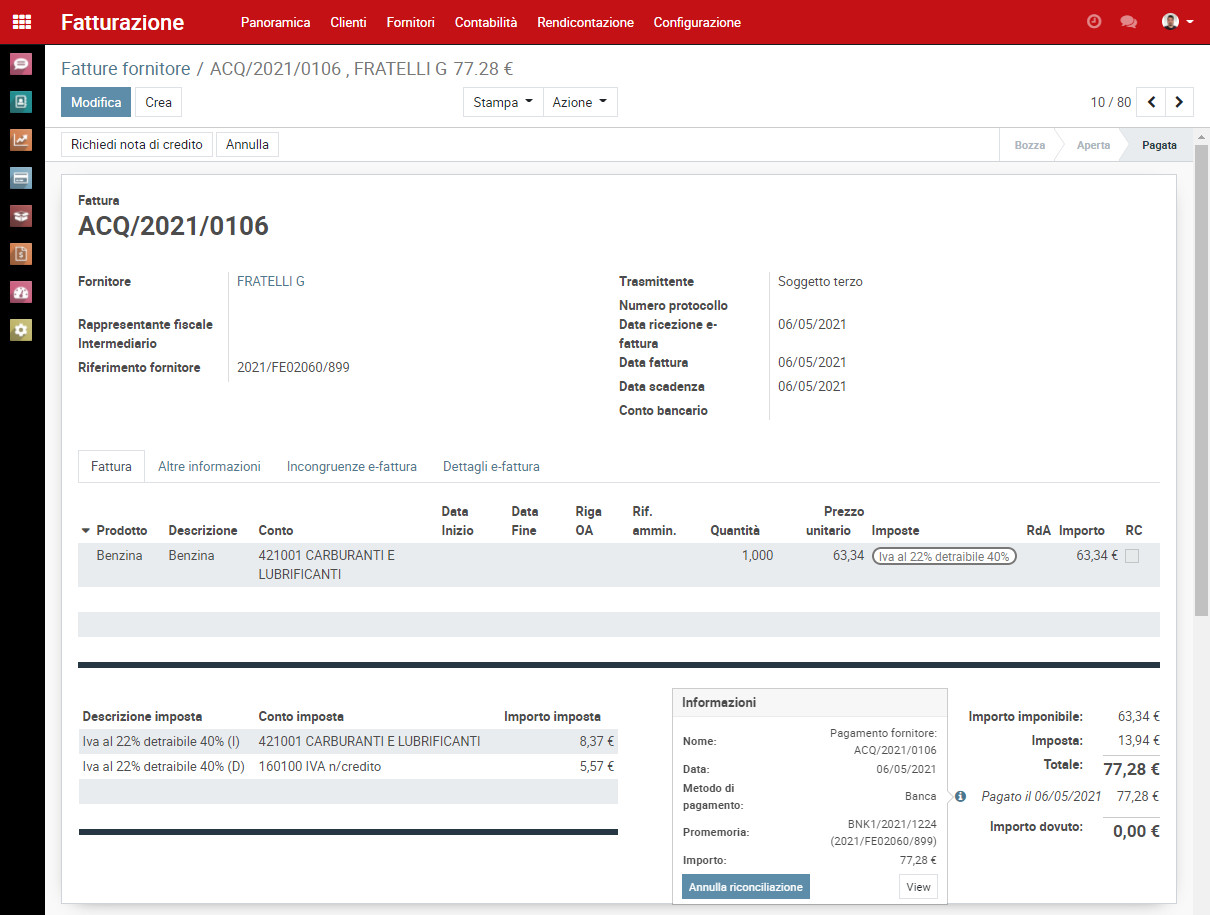Click the 10 / 80 pager counter
The height and width of the screenshot is (915, 1210).
click(1111, 102)
